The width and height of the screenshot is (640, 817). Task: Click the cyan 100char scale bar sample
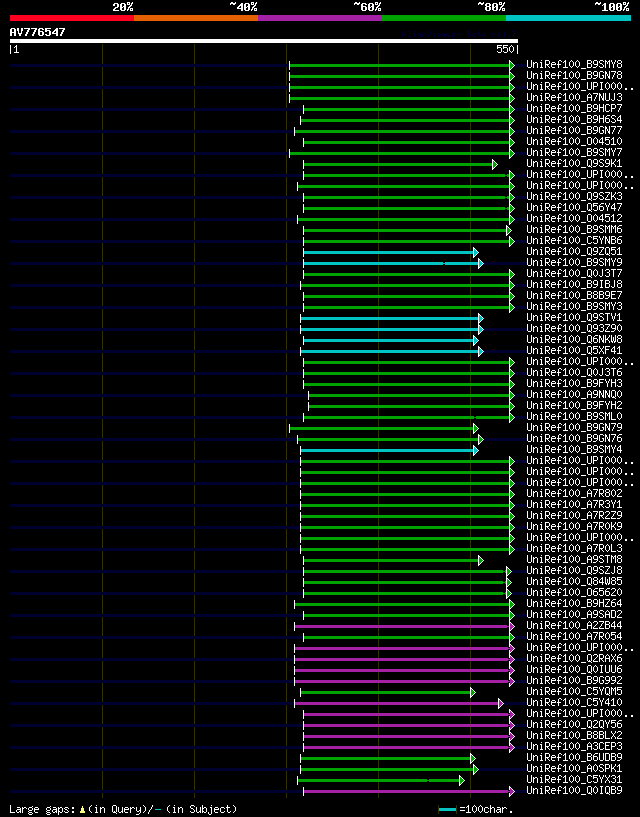[448, 809]
